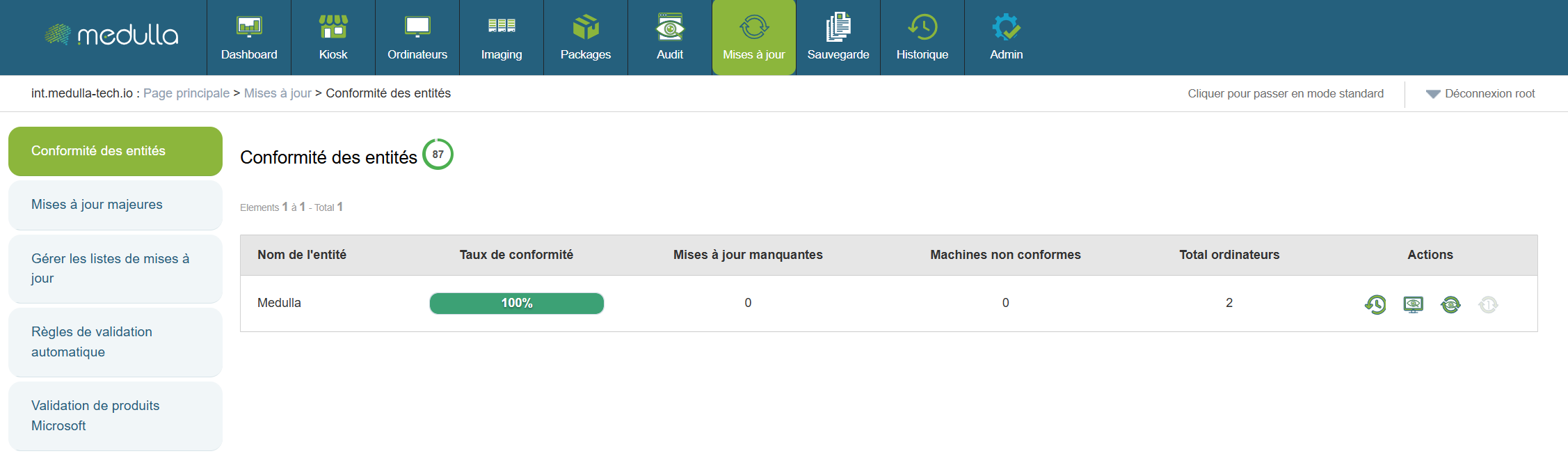Click the 100% conformity progress bar
Image resolution: width=1568 pixels, height=456 pixels.
coord(516,304)
